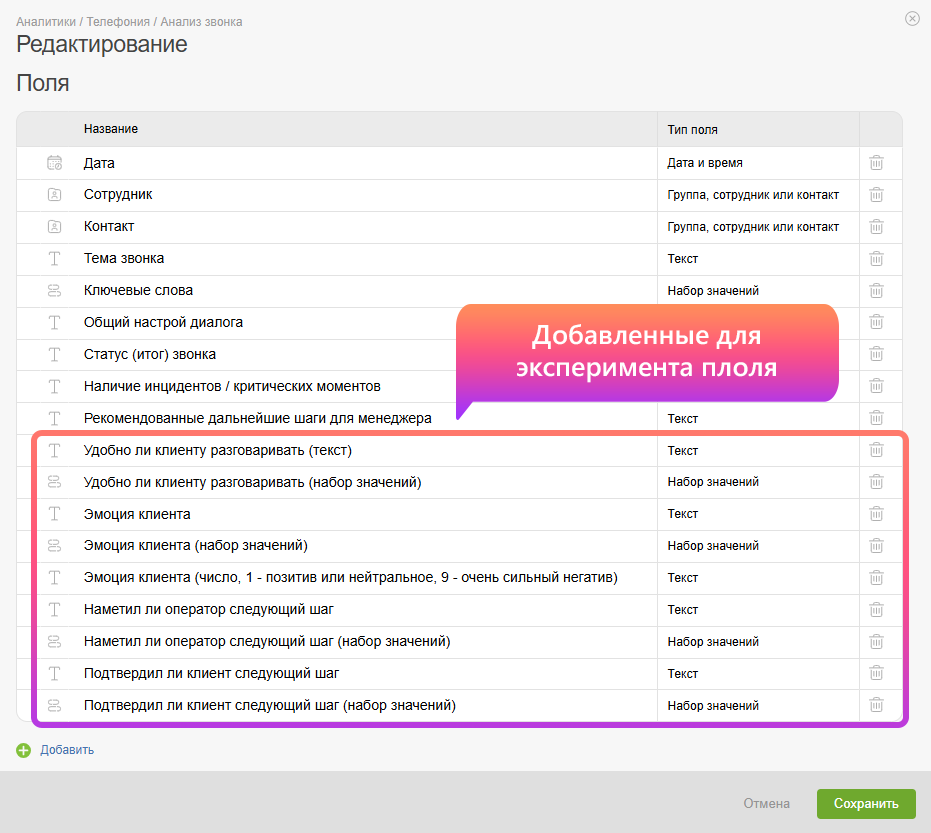The image size is (931, 833).
Task: Delete the Дата field with trash icon
Action: pyautogui.click(x=876, y=163)
